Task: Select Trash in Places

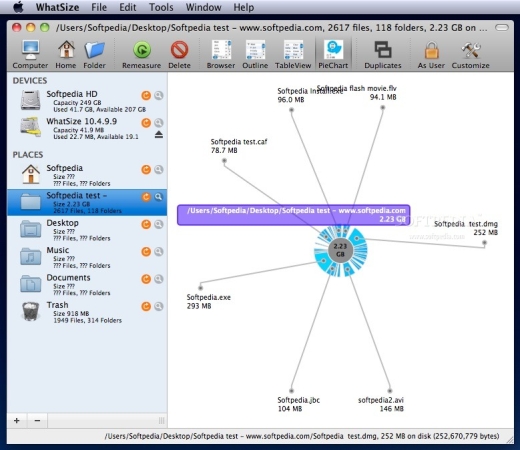Action: 87,312
